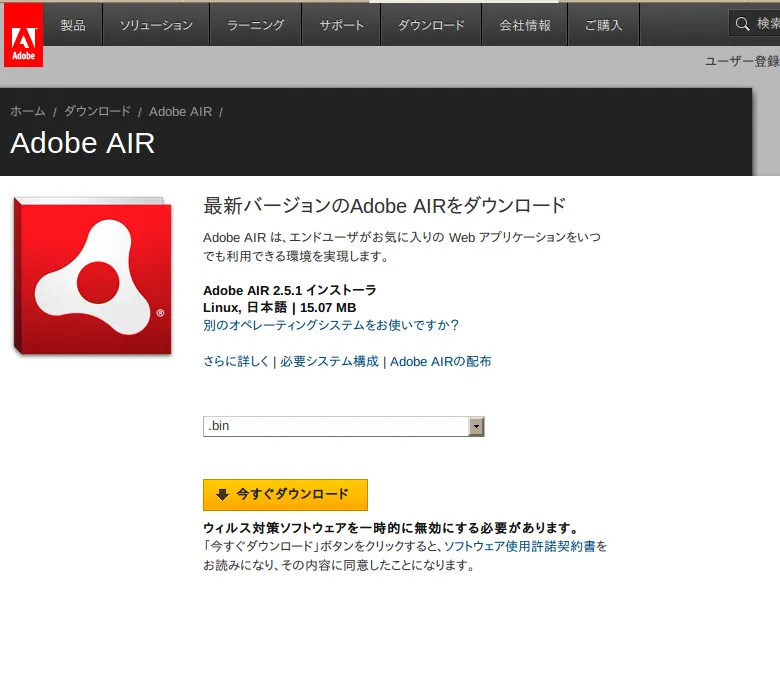
Task: Open the ご購入 menu
Action: (603, 25)
